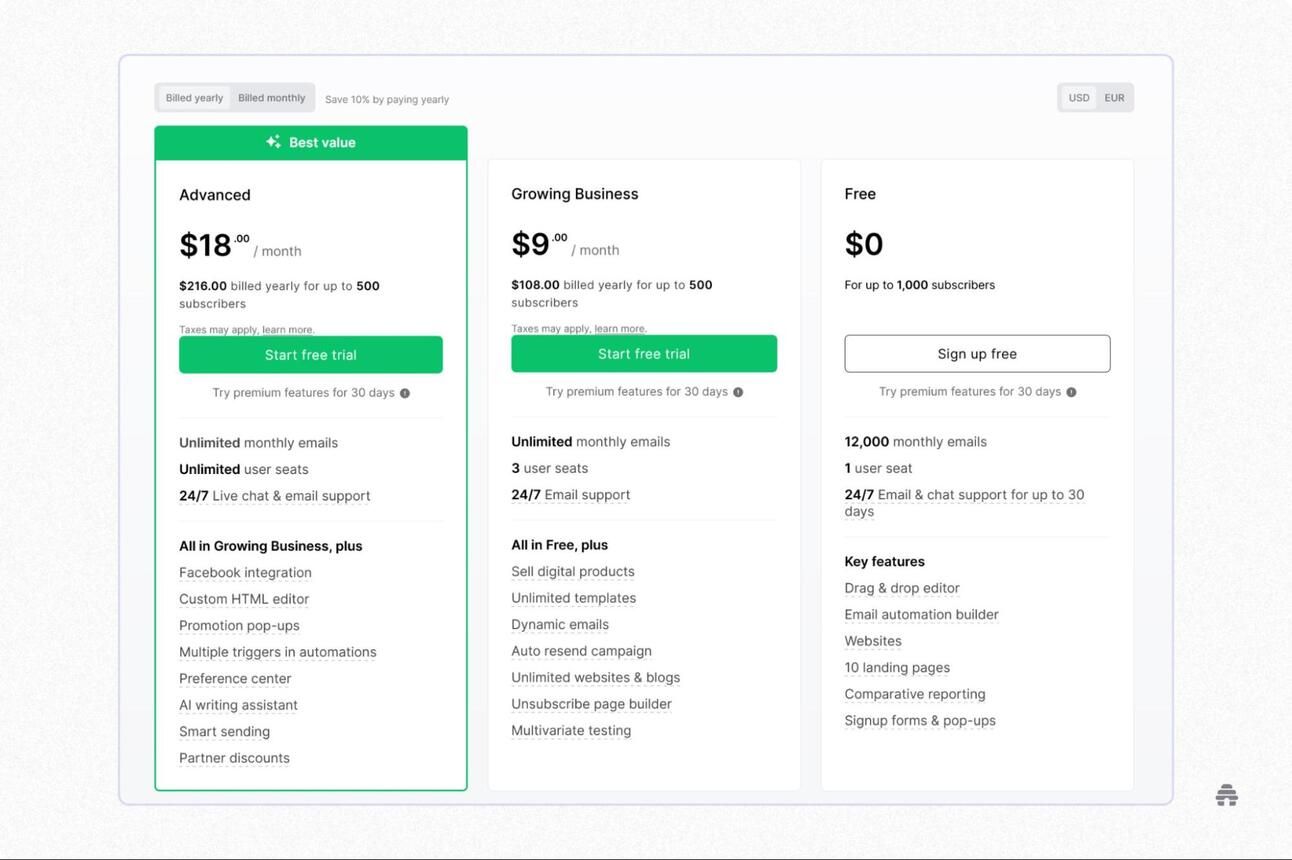The width and height of the screenshot is (1292, 860).
Task: Click Dynamic emails feature
Action: [x=560, y=625]
